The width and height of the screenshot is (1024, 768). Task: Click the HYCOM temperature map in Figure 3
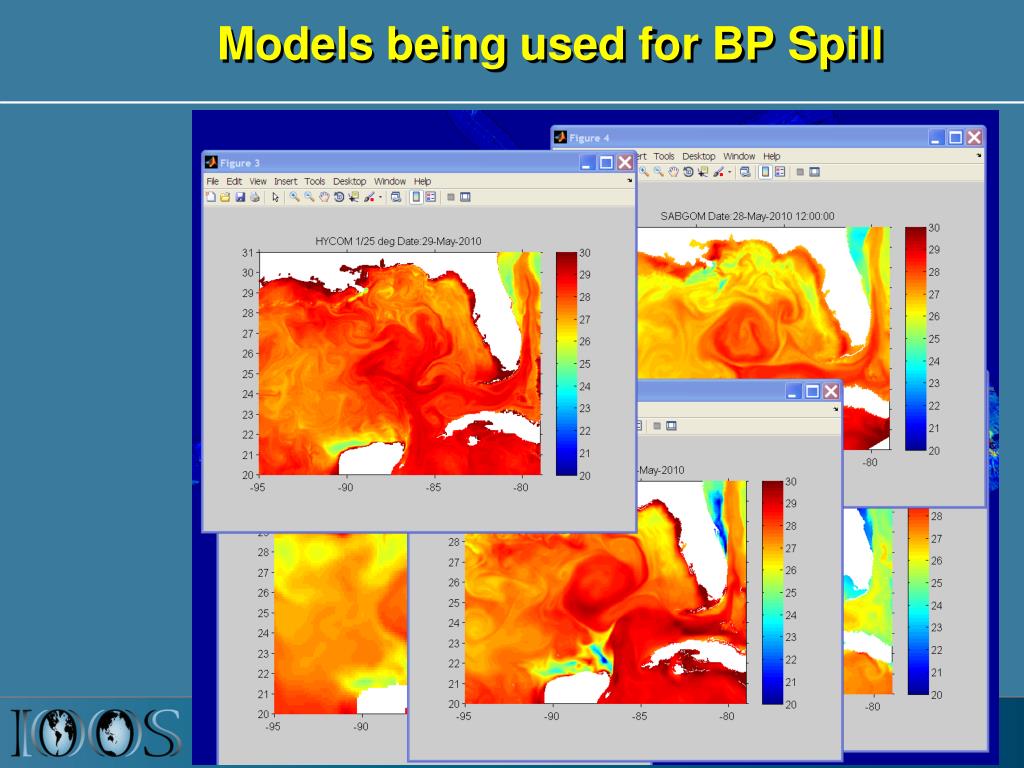coord(400,364)
